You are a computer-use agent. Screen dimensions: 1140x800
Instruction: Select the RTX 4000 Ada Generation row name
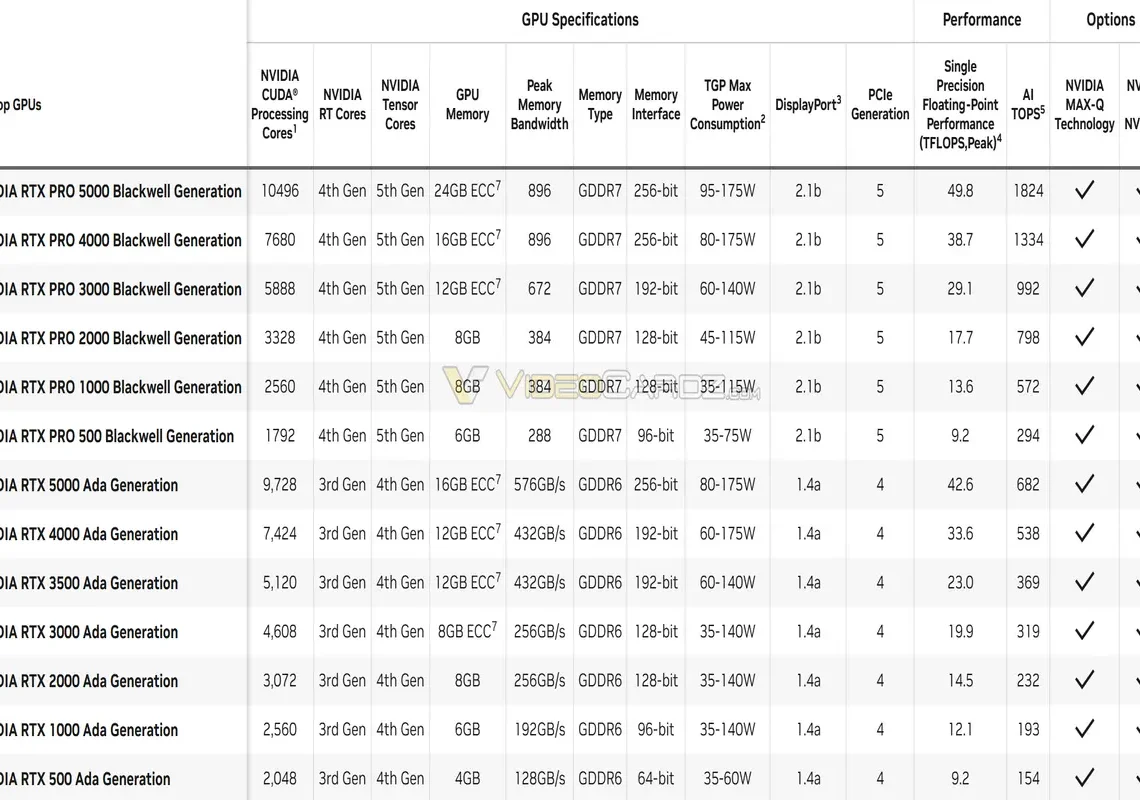[x=89, y=535]
